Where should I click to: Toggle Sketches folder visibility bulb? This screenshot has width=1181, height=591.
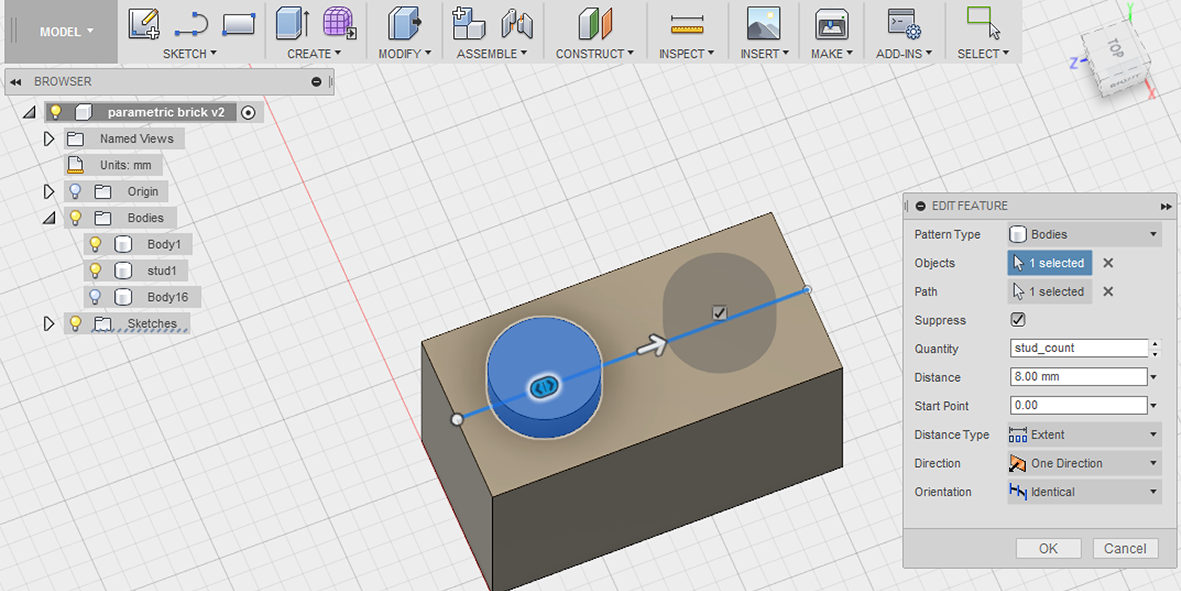(75, 323)
